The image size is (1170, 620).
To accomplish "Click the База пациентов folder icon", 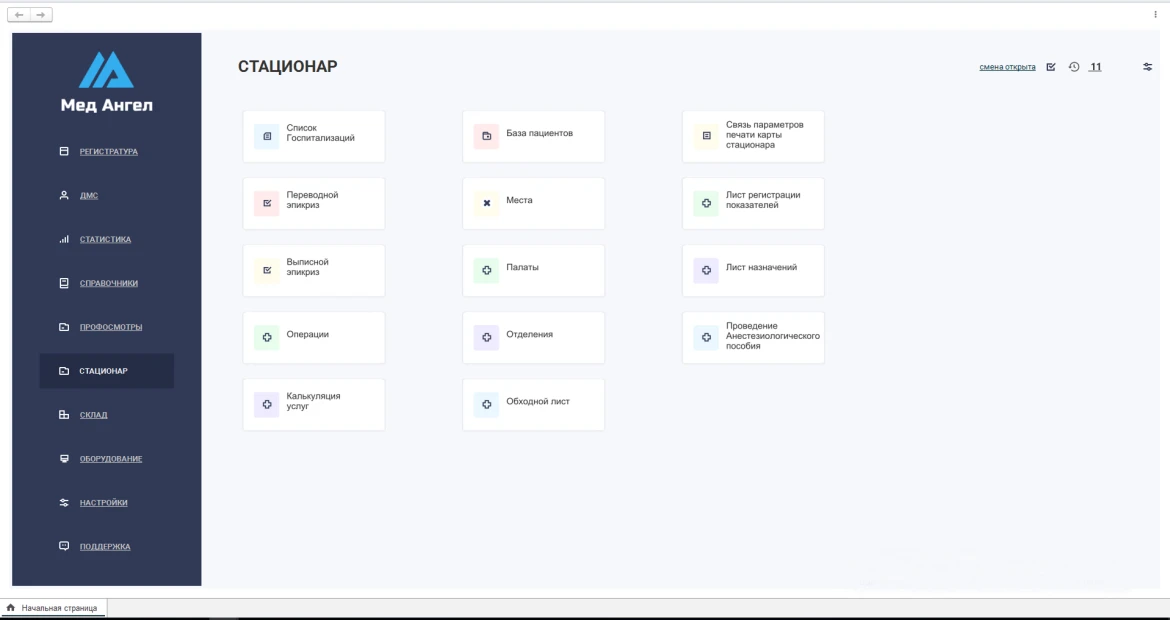I will (487, 137).
